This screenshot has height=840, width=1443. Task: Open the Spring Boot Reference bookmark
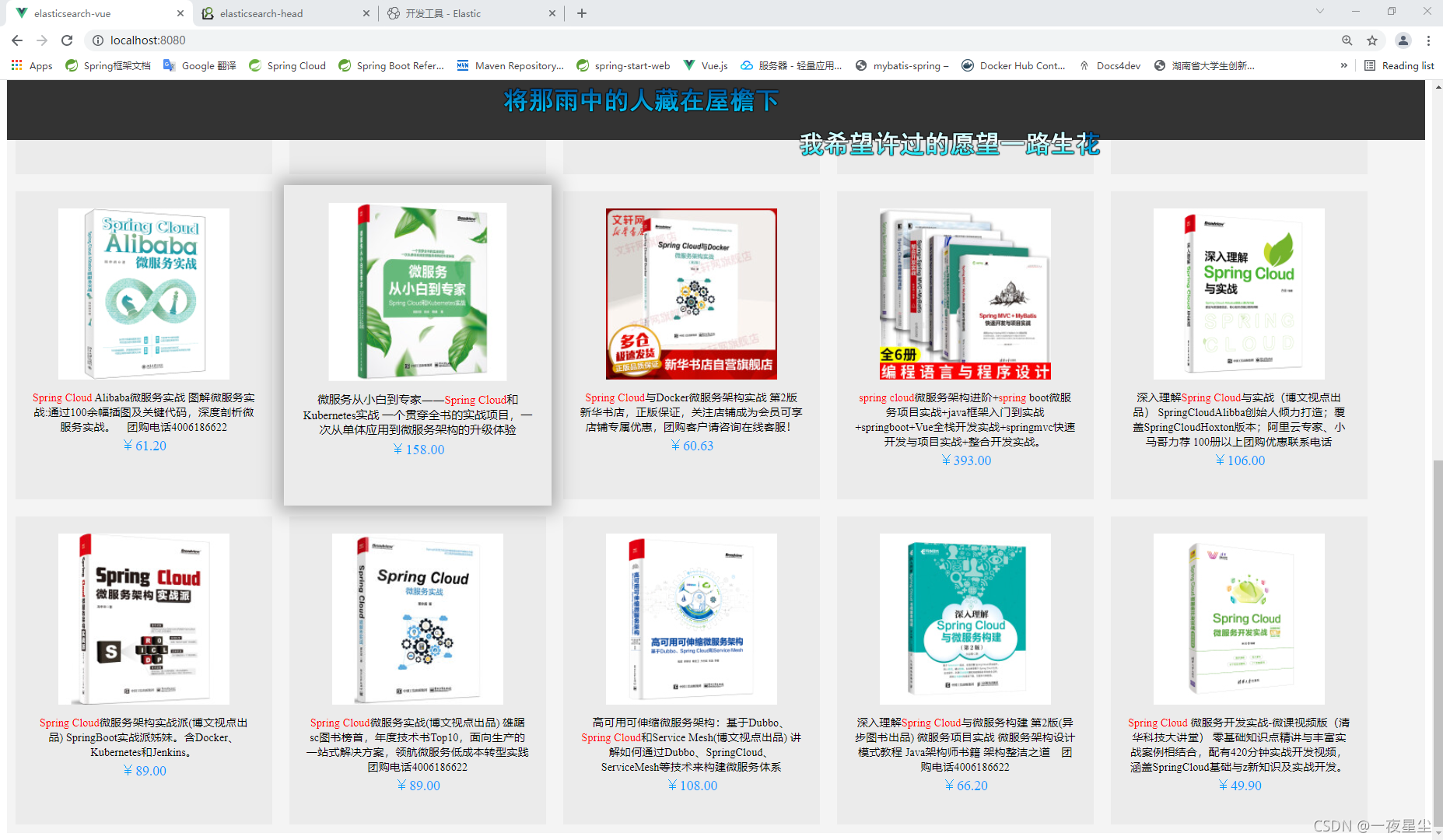click(x=391, y=65)
